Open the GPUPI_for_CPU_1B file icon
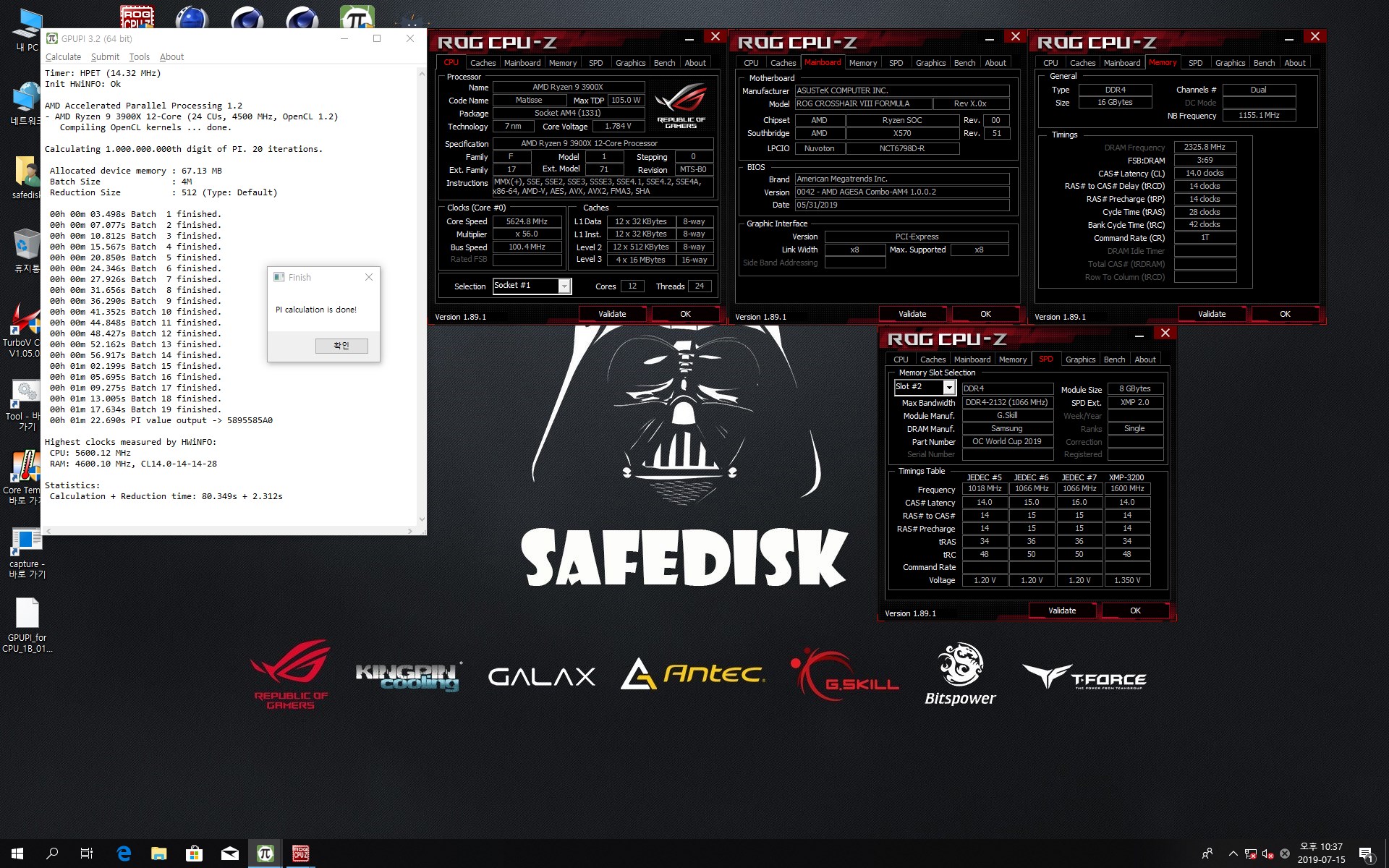The width and height of the screenshot is (1389, 868). (27, 625)
